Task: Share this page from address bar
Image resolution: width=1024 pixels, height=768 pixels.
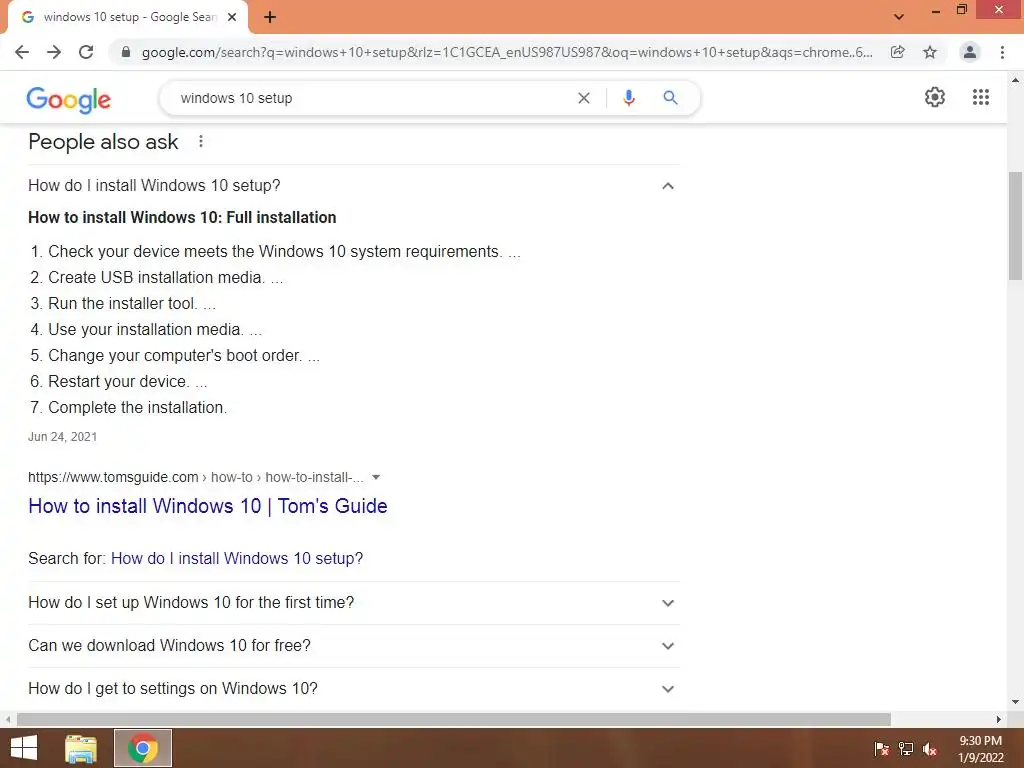Action: pyautogui.click(x=898, y=52)
